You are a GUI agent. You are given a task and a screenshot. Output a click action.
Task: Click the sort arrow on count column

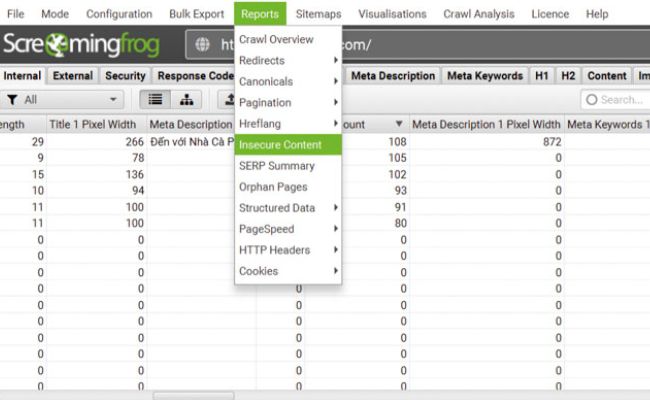point(400,124)
